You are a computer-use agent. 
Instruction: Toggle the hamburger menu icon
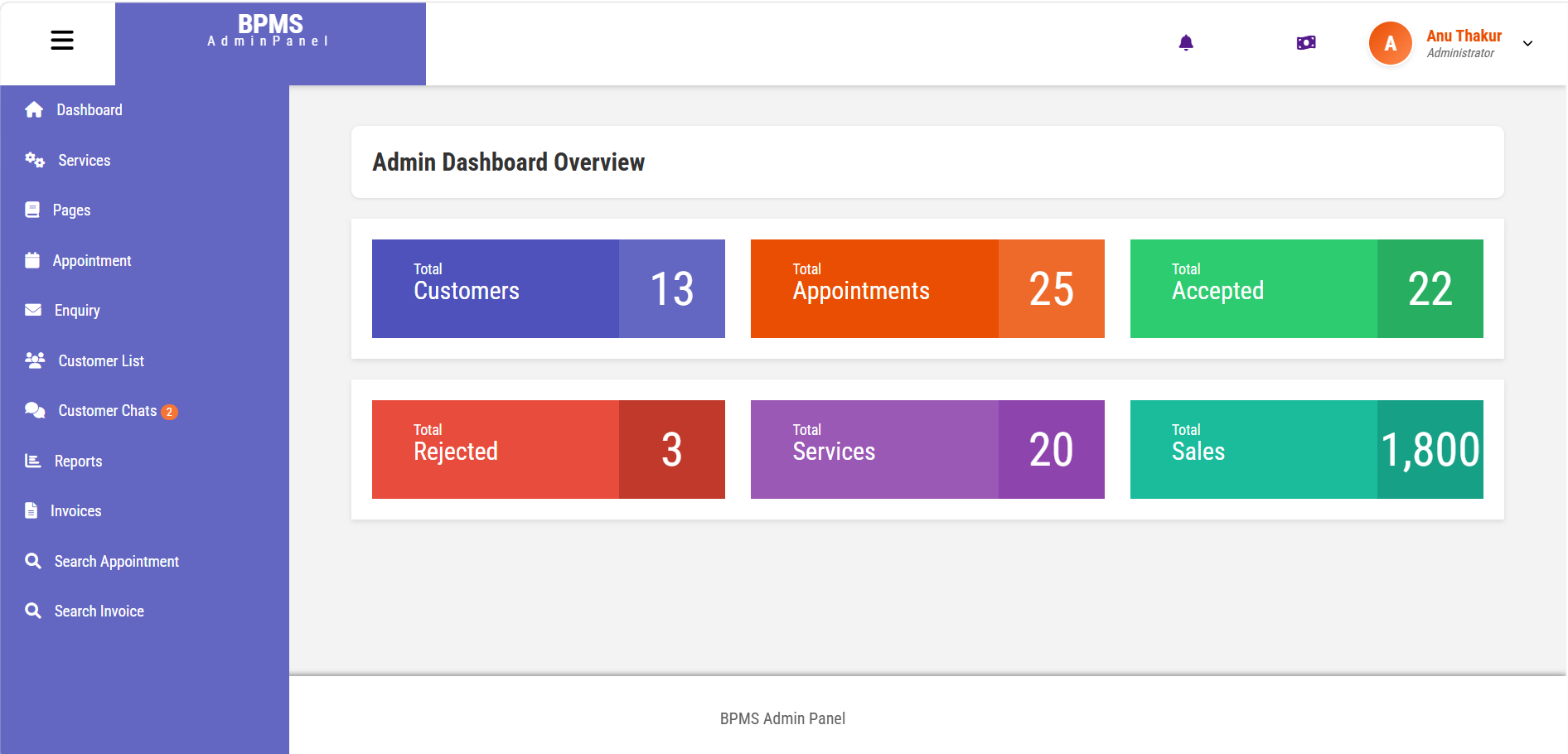pyautogui.click(x=62, y=40)
